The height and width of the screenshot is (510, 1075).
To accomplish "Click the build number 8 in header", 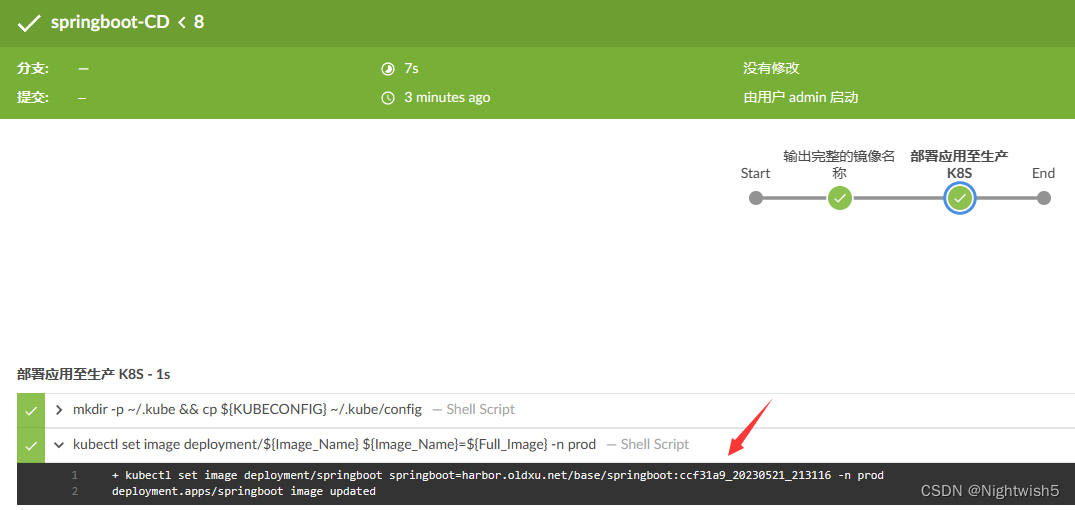I will (199, 22).
